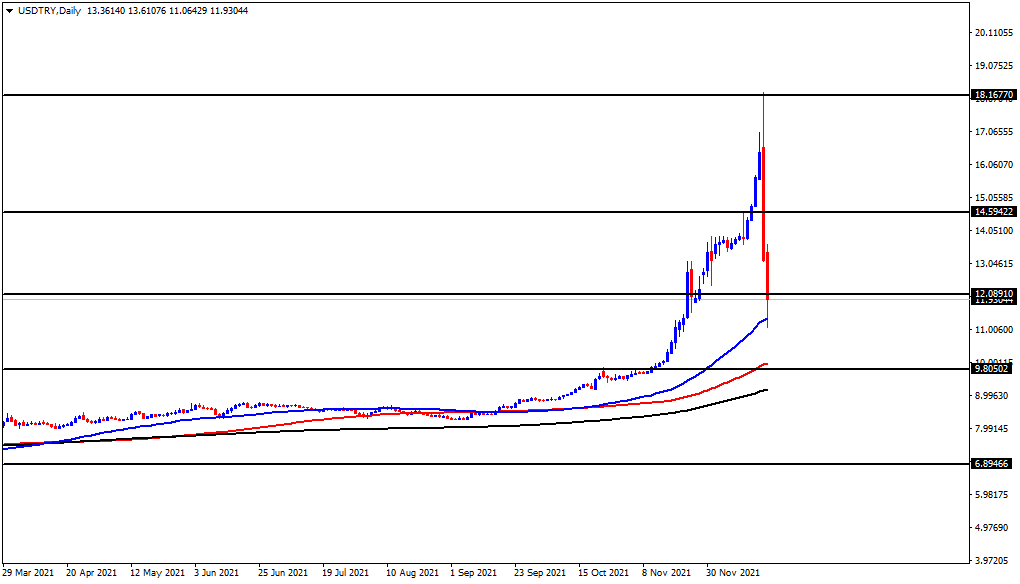Select the 14.59422 horizontal line price label
The width and height of the screenshot is (1020, 584).
point(993,212)
